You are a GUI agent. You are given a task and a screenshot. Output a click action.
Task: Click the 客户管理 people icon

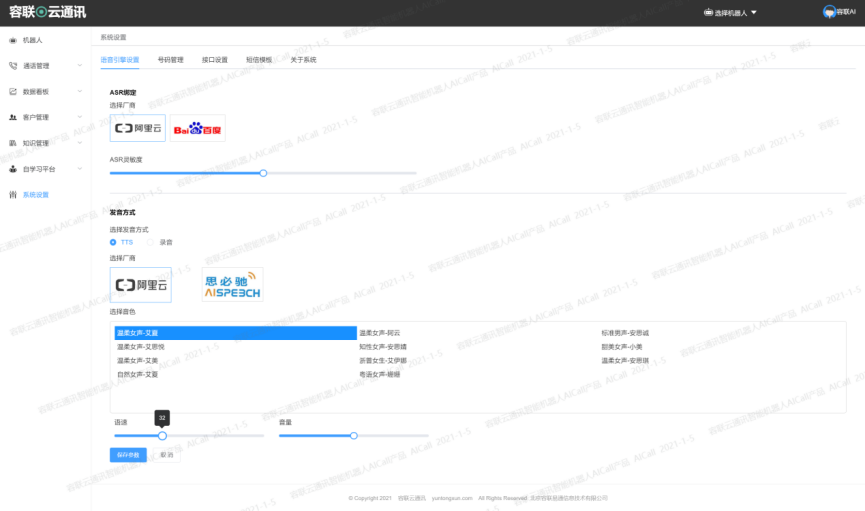click(x=13, y=117)
